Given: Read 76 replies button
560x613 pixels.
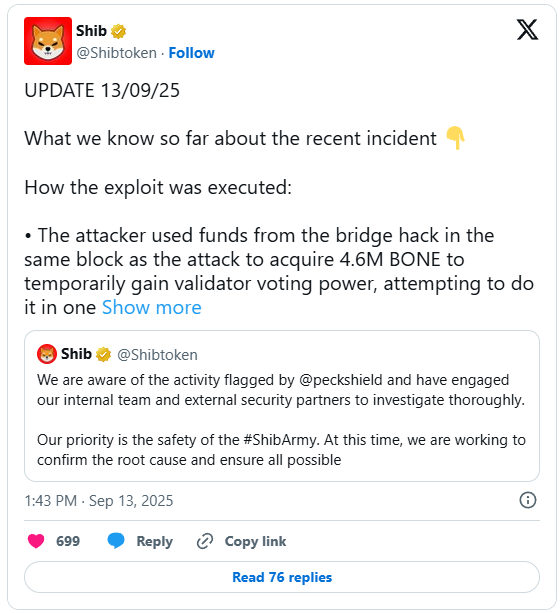Looking at the screenshot, I should [x=282, y=577].
